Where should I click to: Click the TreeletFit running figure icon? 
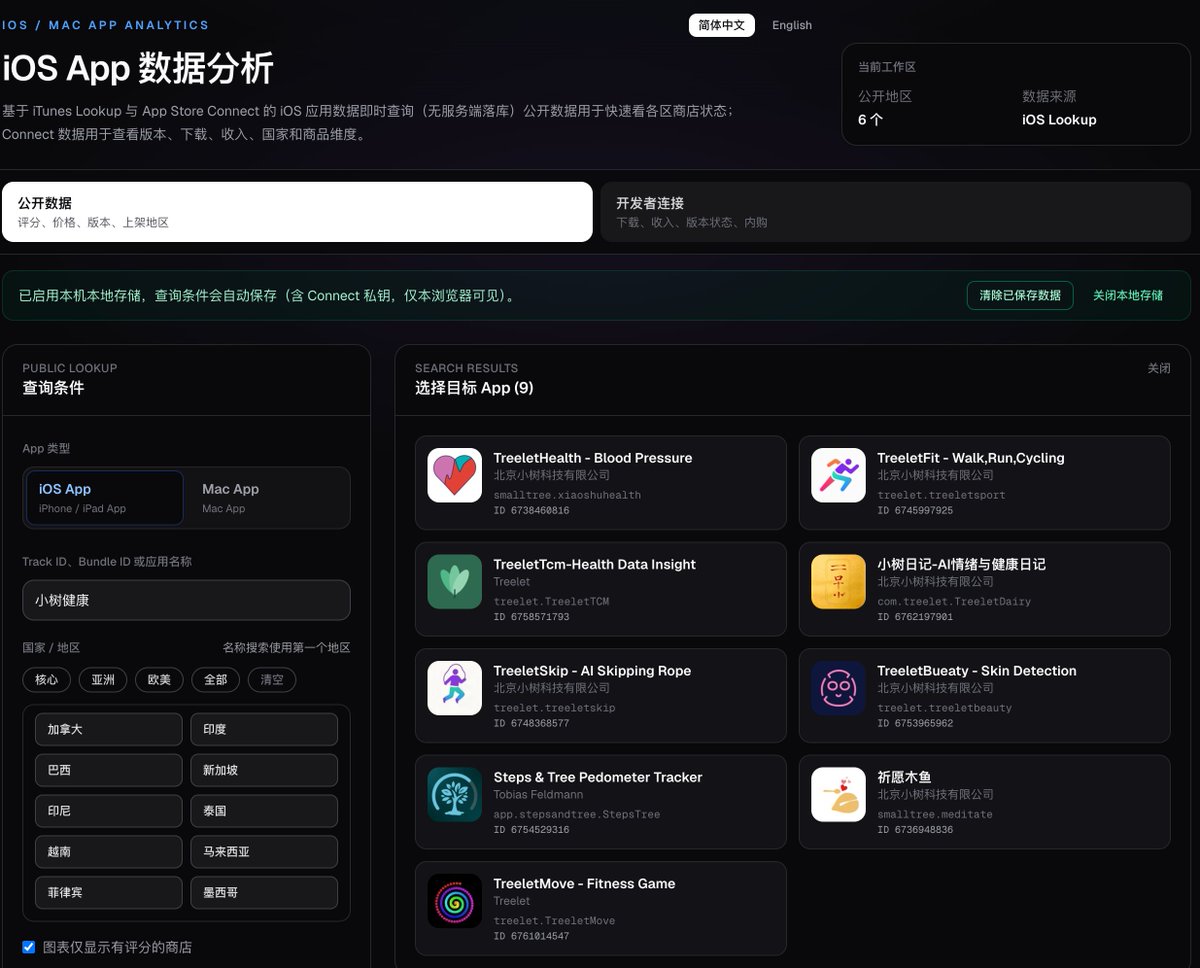point(838,475)
